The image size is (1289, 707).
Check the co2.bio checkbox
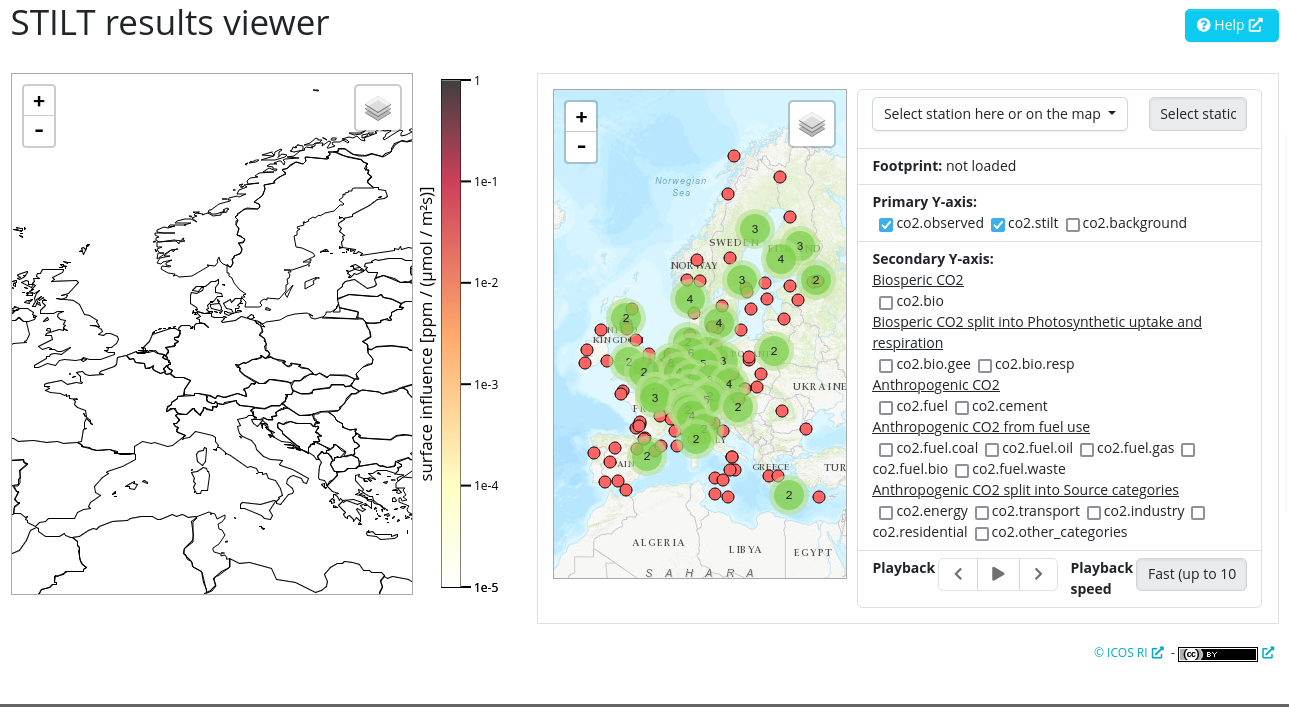pyautogui.click(x=886, y=302)
